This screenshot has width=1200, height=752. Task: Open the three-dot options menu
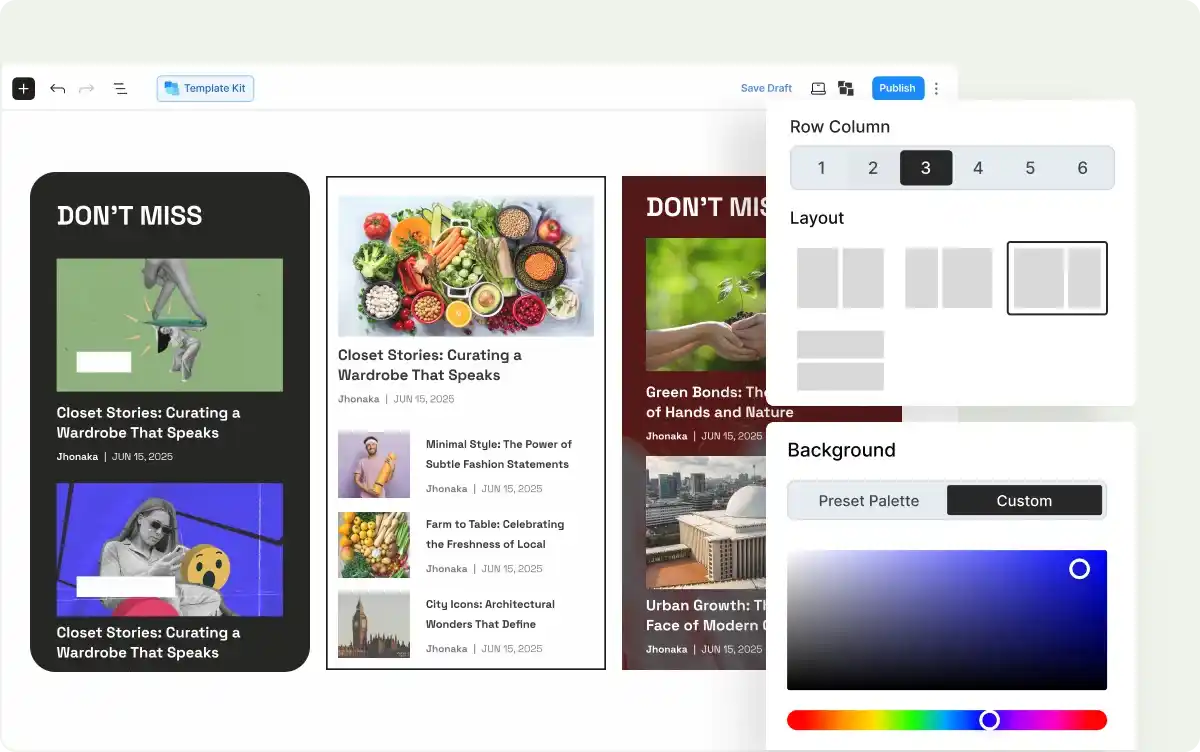coord(936,88)
